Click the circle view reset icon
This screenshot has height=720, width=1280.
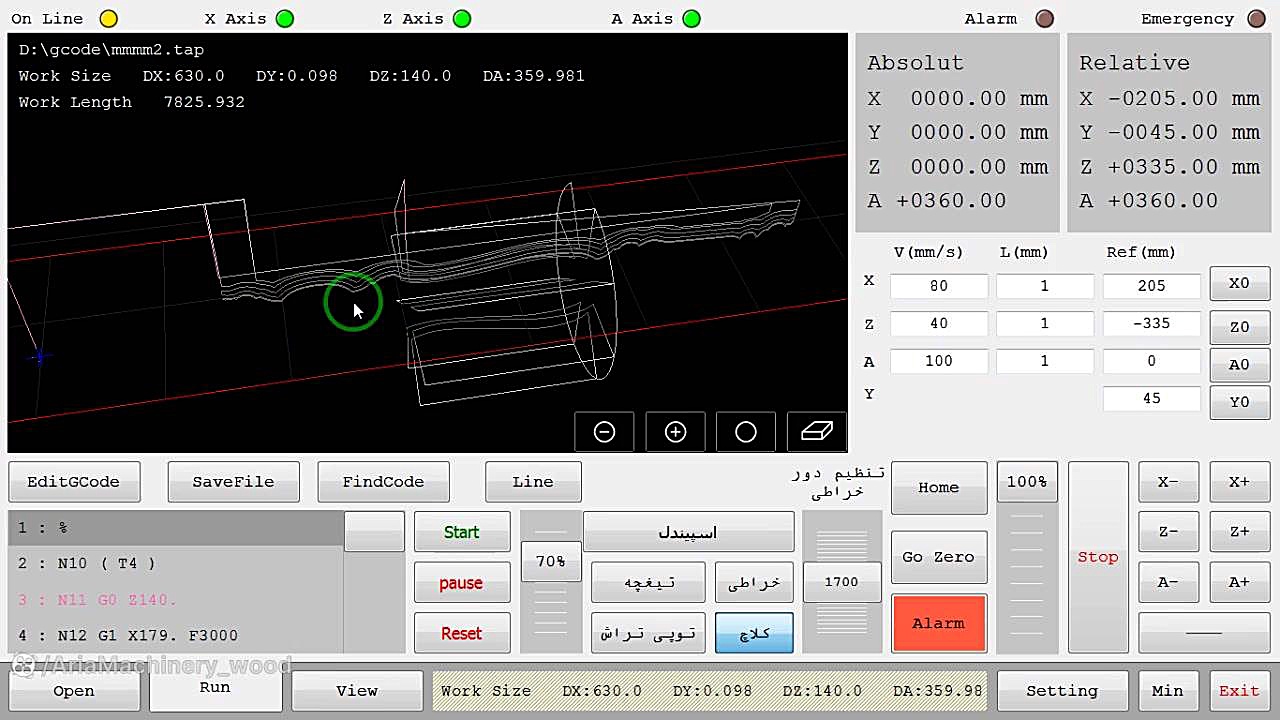coord(745,432)
